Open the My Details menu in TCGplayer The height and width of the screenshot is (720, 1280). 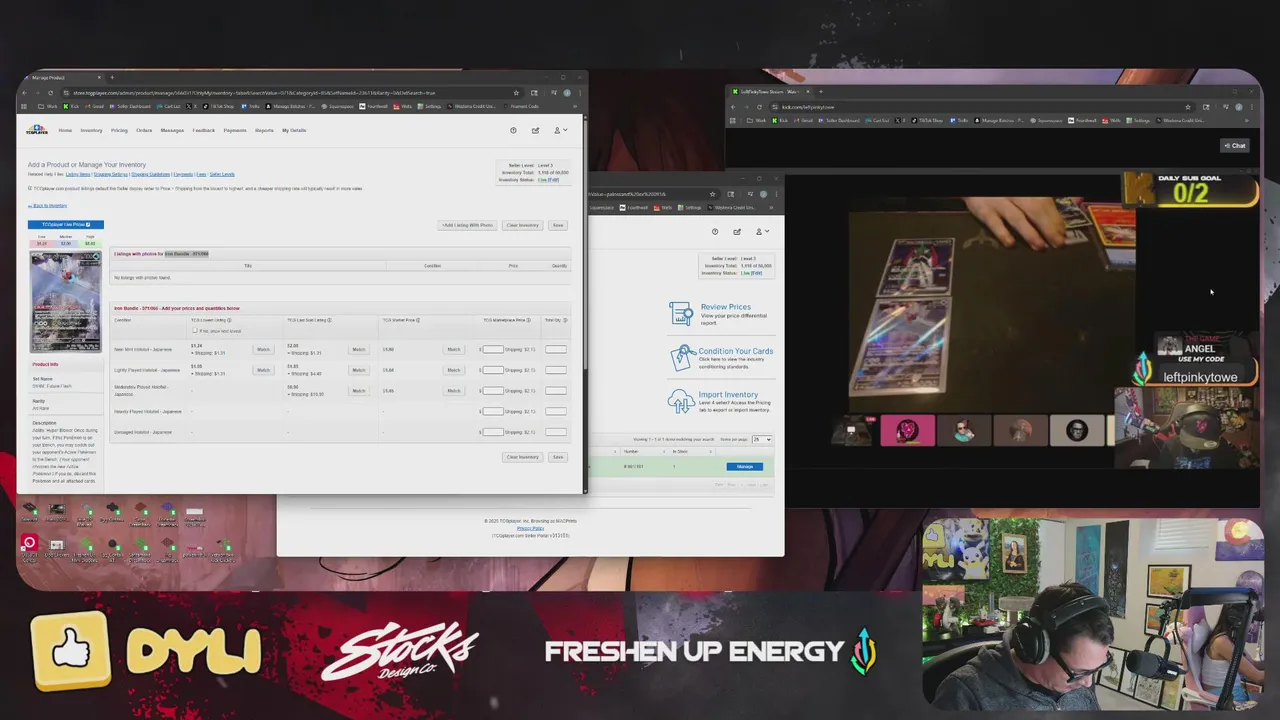pos(294,130)
